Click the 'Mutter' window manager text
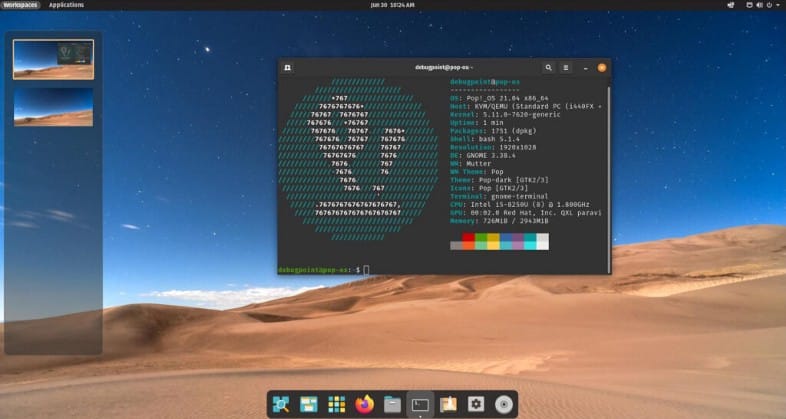The width and height of the screenshot is (786, 419). point(479,163)
